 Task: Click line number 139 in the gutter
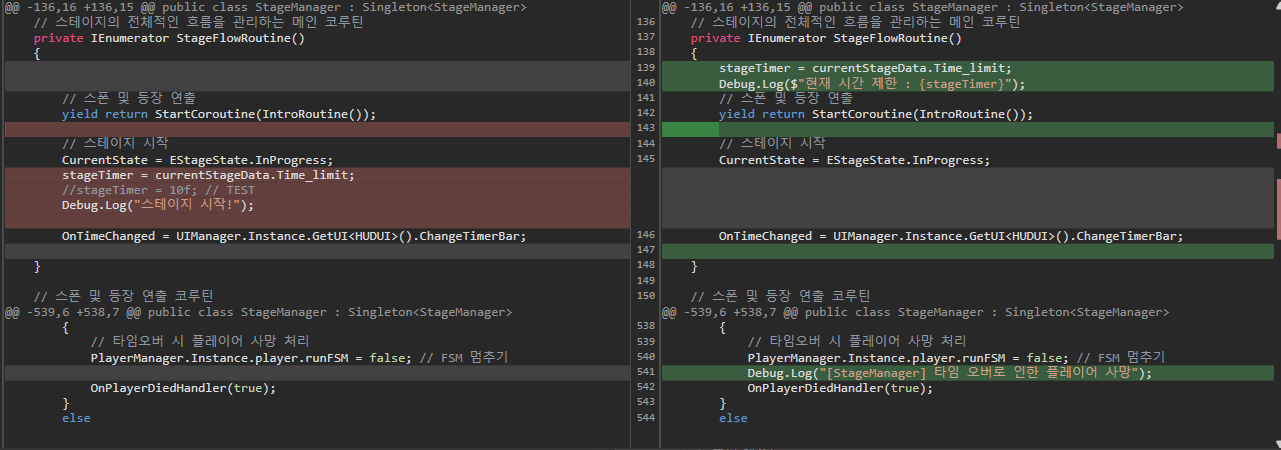point(645,68)
